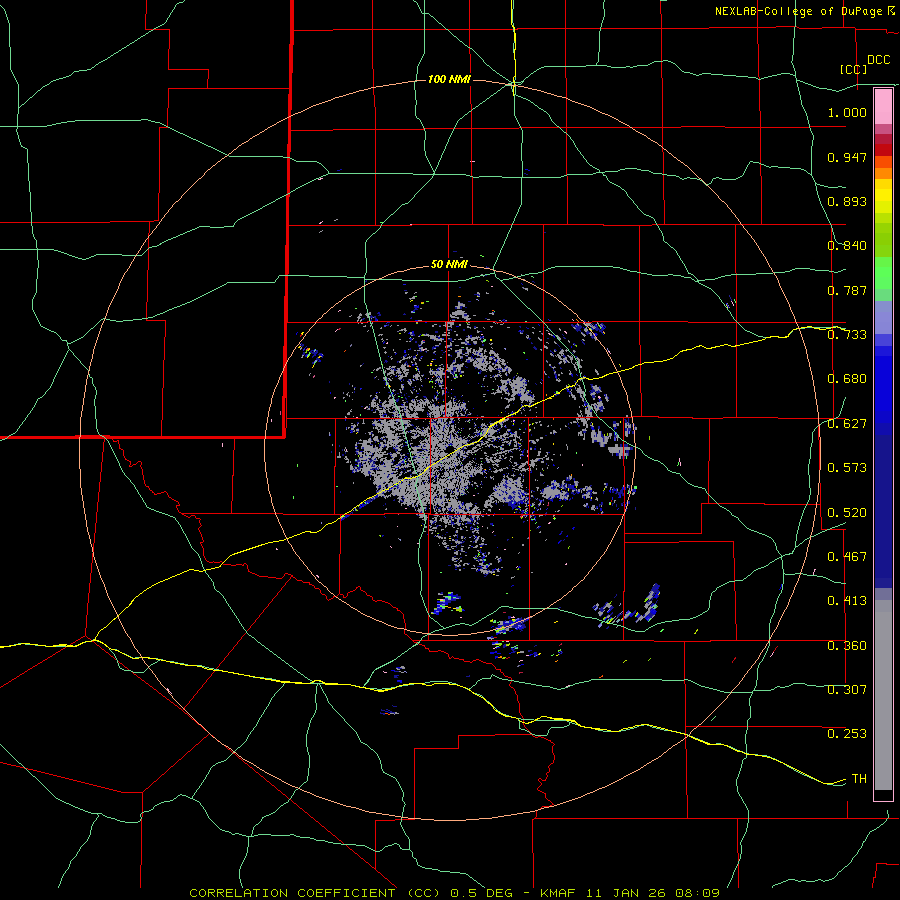
Task: Click the CORRELATION COEFFICIENT (CC) title text
Action: pos(315,893)
